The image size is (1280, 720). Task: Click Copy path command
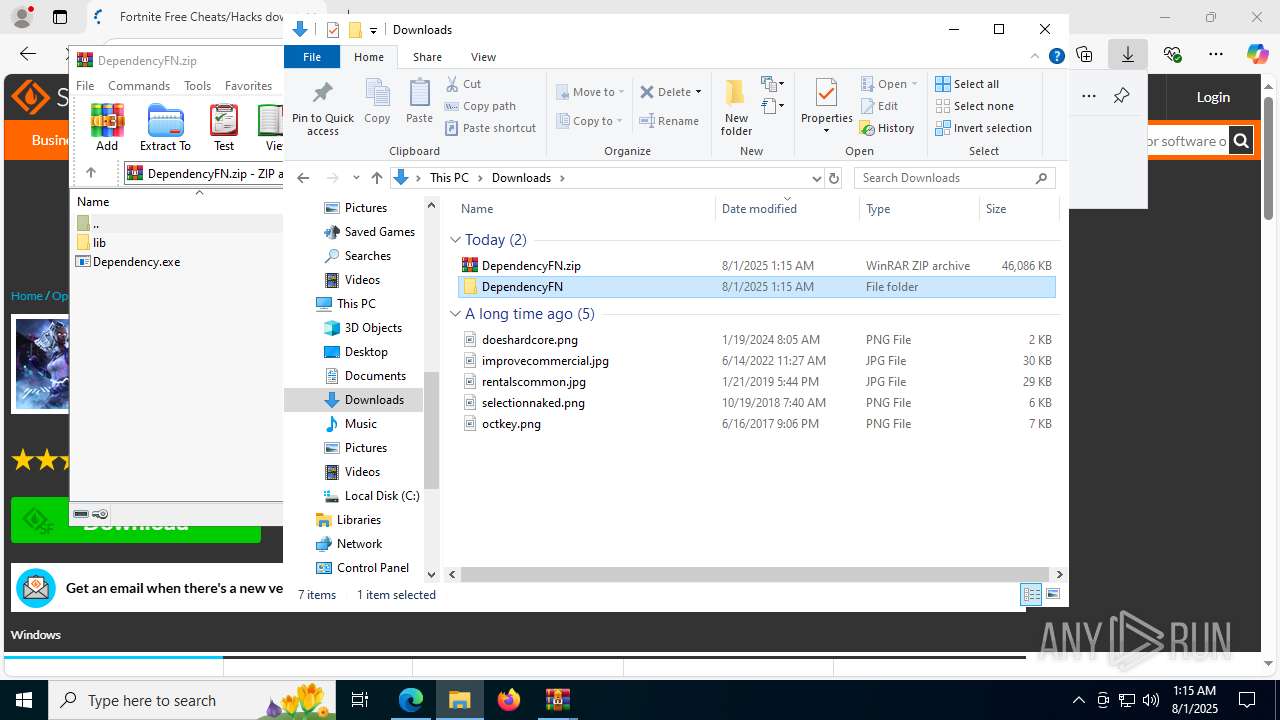[480, 106]
